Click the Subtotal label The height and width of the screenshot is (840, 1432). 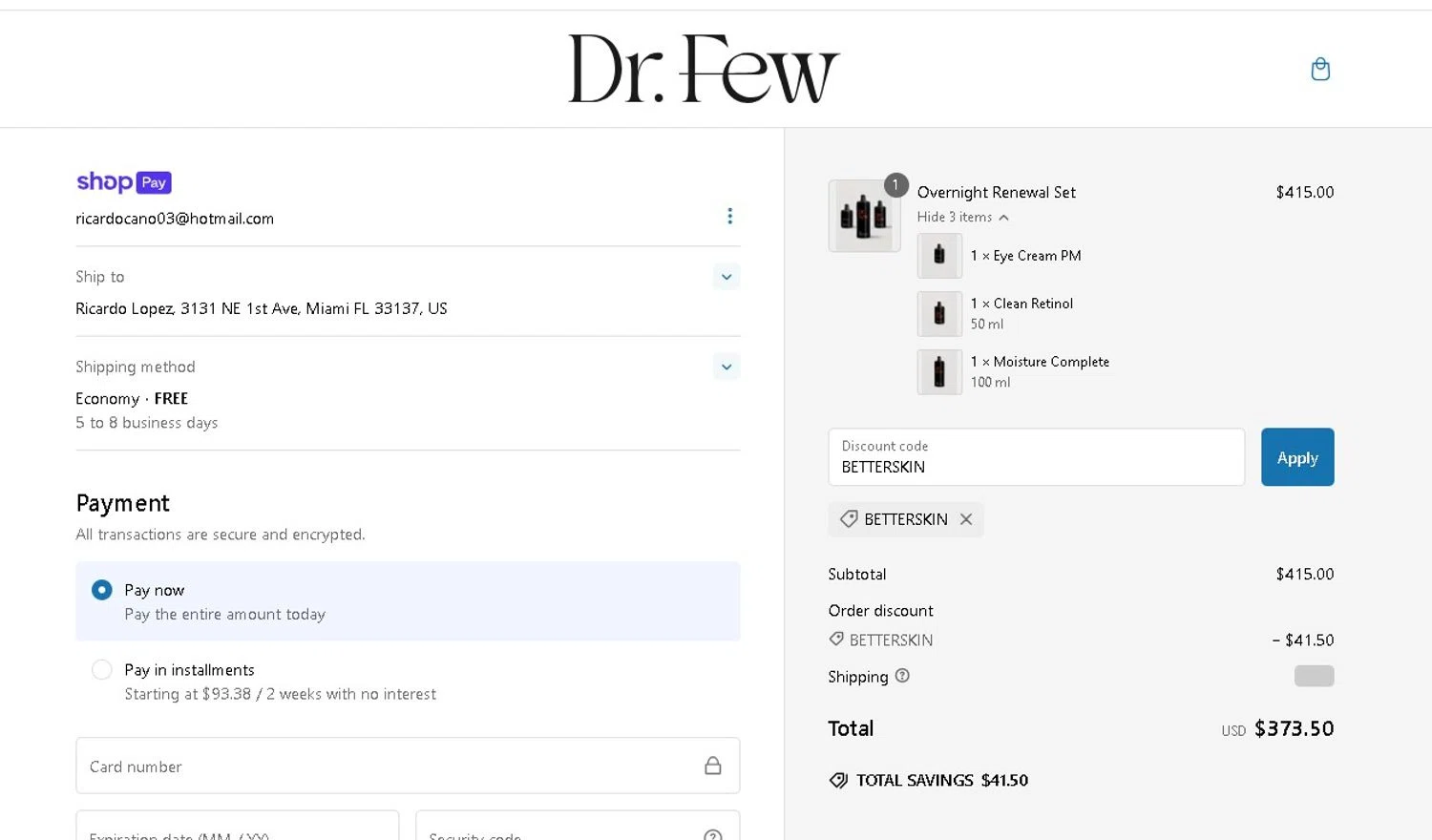point(857,575)
